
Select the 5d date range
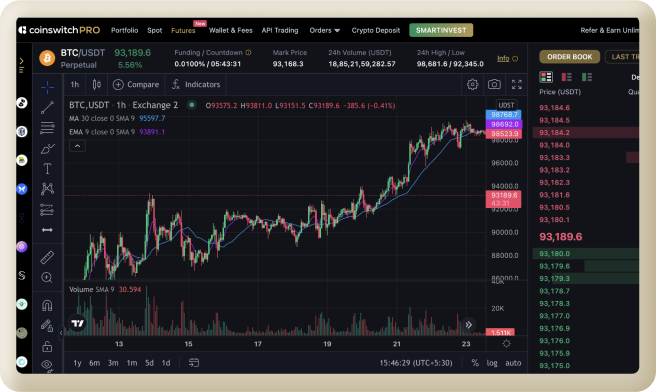click(149, 363)
